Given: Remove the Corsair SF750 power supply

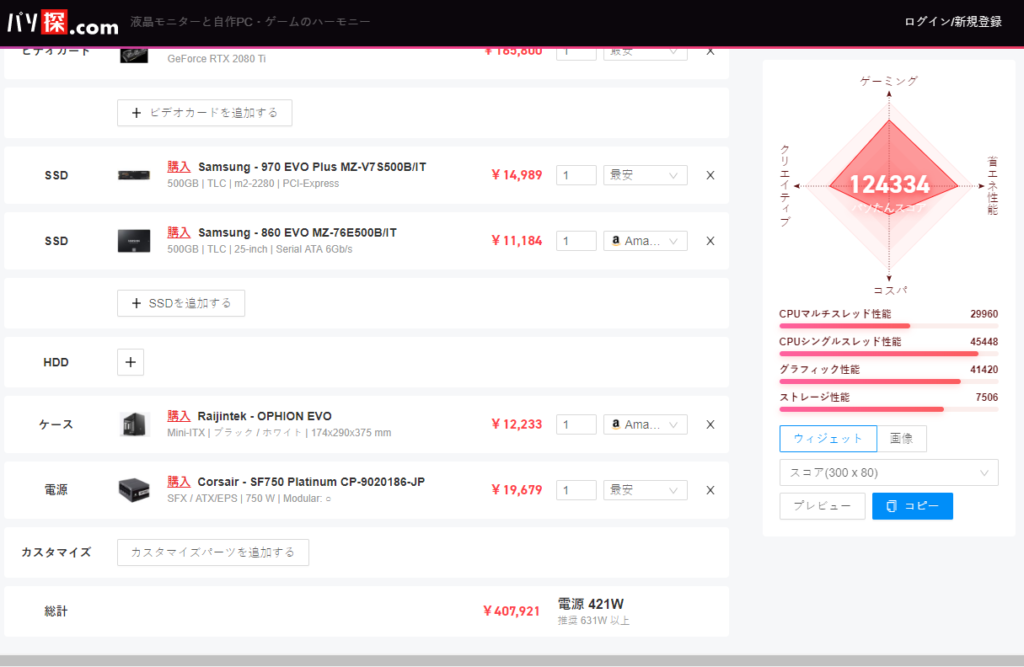Looking at the screenshot, I should tap(711, 490).
